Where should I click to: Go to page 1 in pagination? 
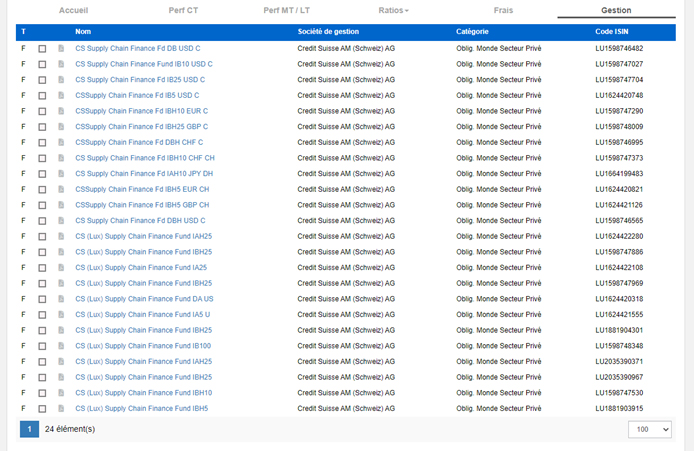[x=29, y=429]
